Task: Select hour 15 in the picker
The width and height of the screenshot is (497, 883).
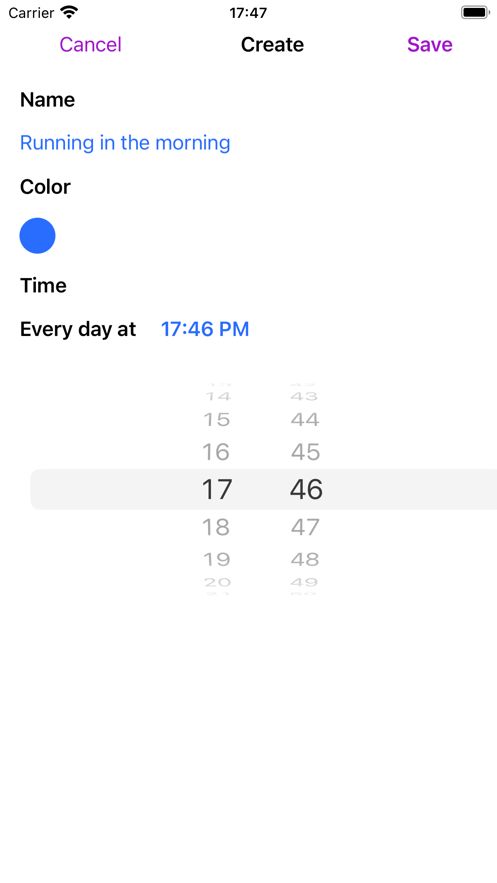Action: (216, 420)
